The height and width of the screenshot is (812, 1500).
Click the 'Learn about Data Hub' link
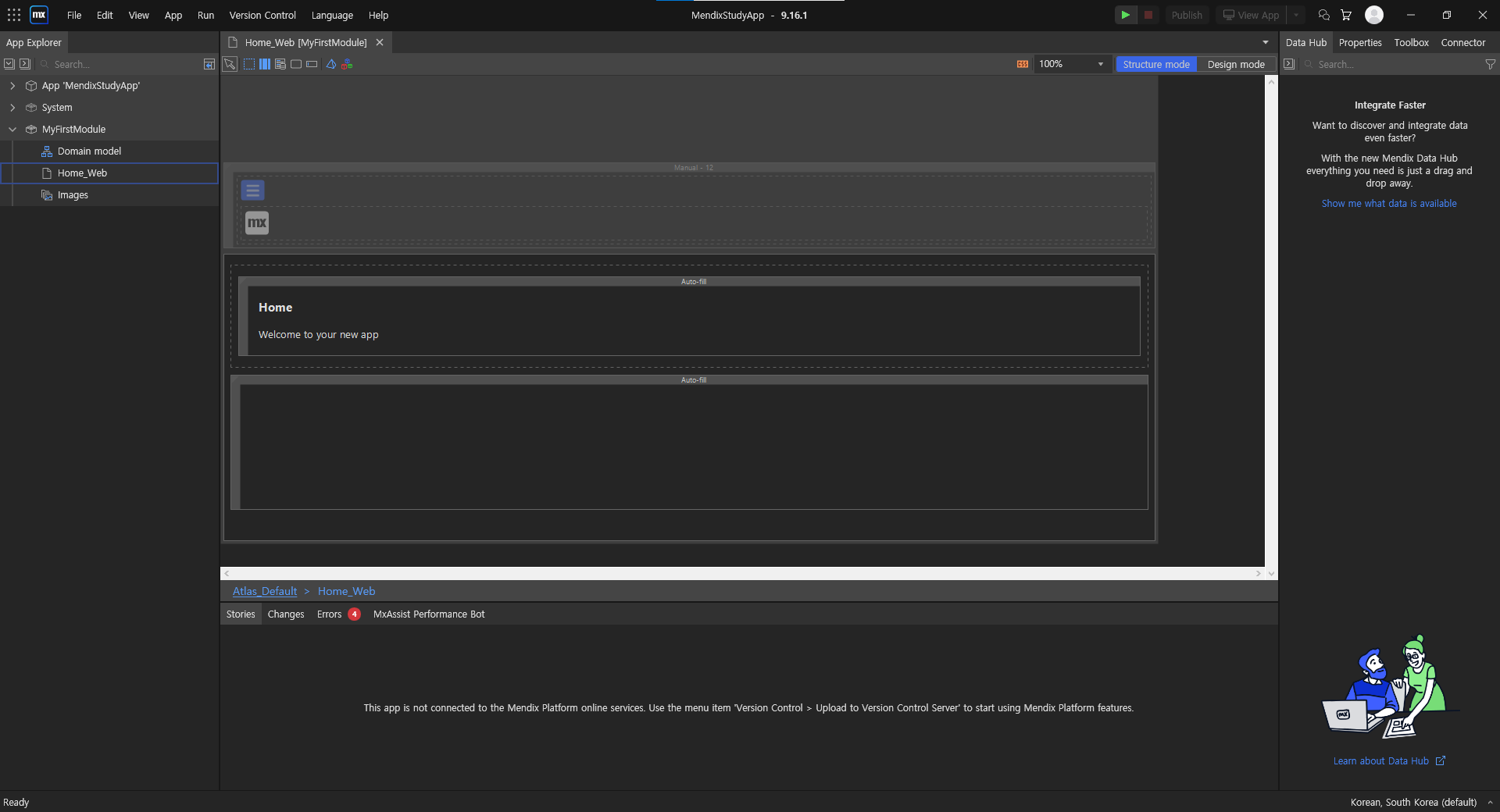1380,760
